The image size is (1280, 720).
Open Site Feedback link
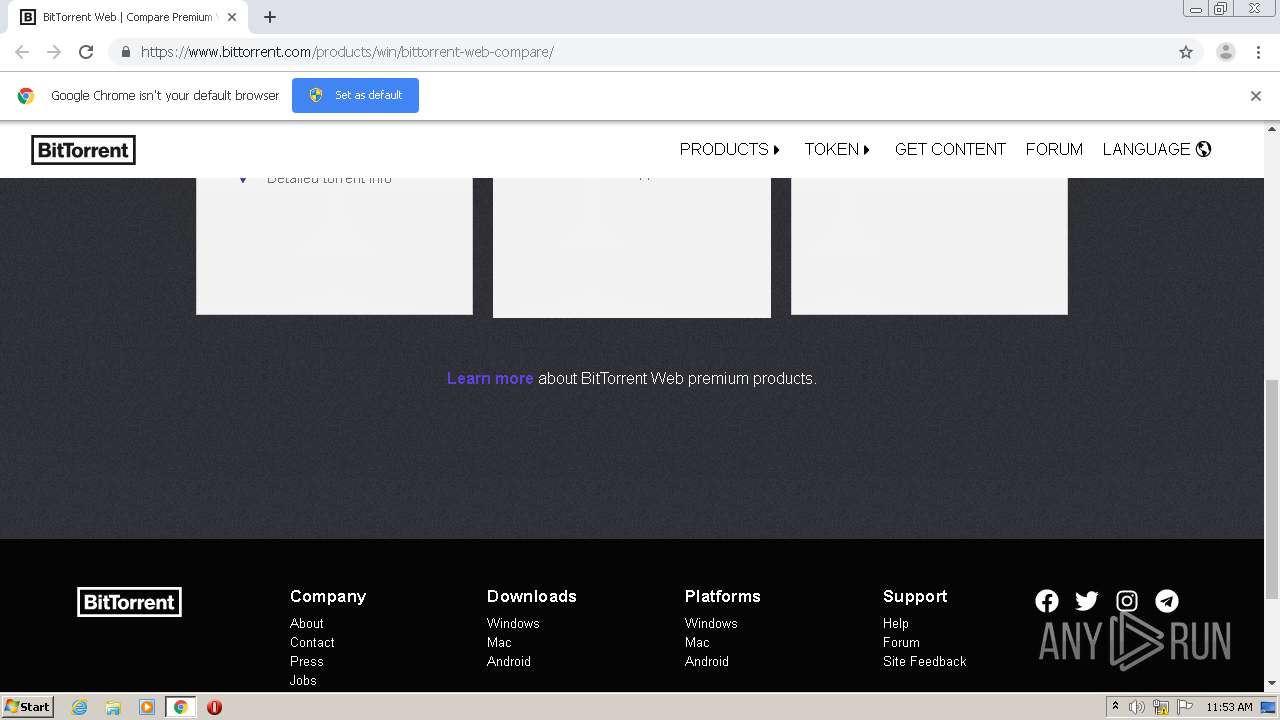pyautogui.click(x=925, y=661)
